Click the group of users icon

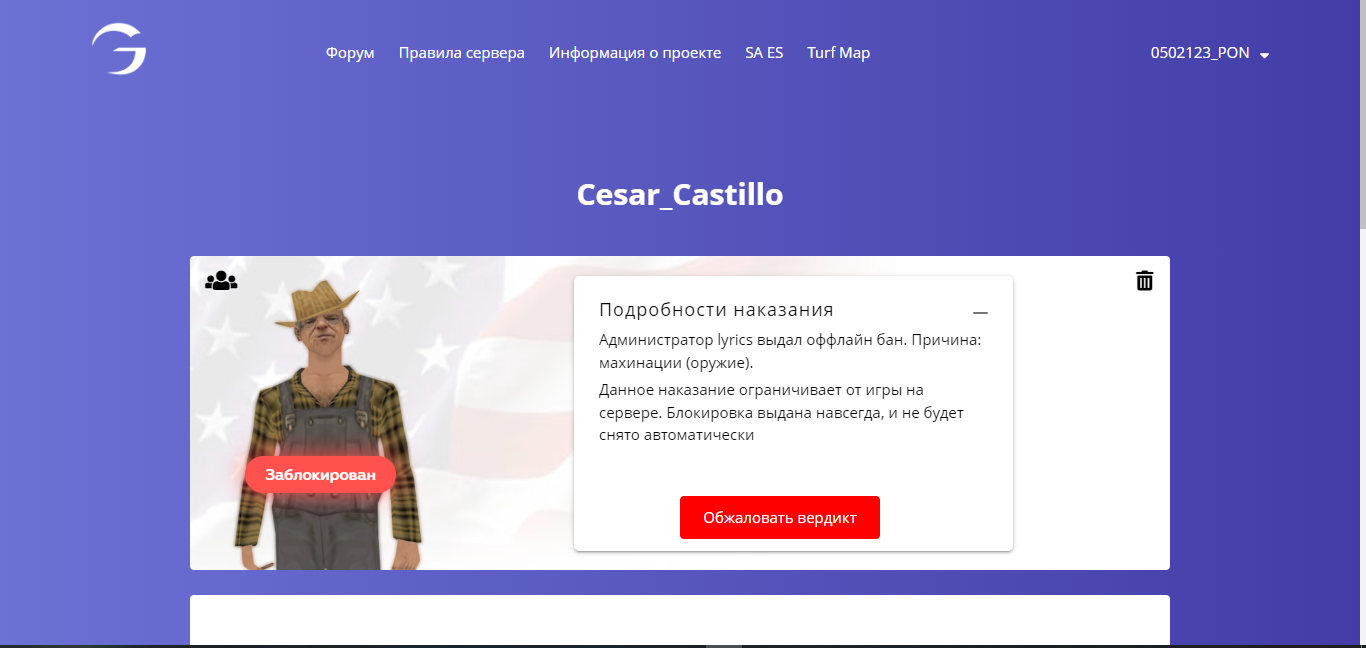click(221, 281)
